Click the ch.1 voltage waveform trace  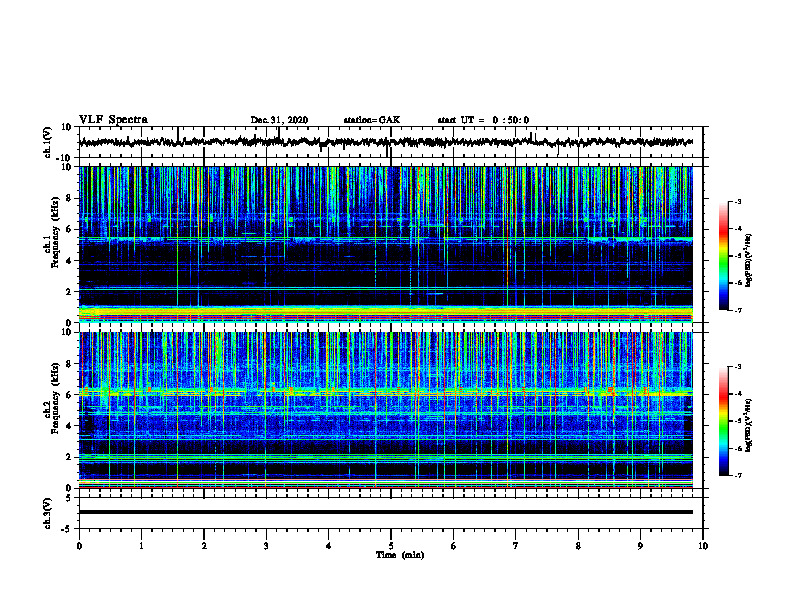point(386,142)
